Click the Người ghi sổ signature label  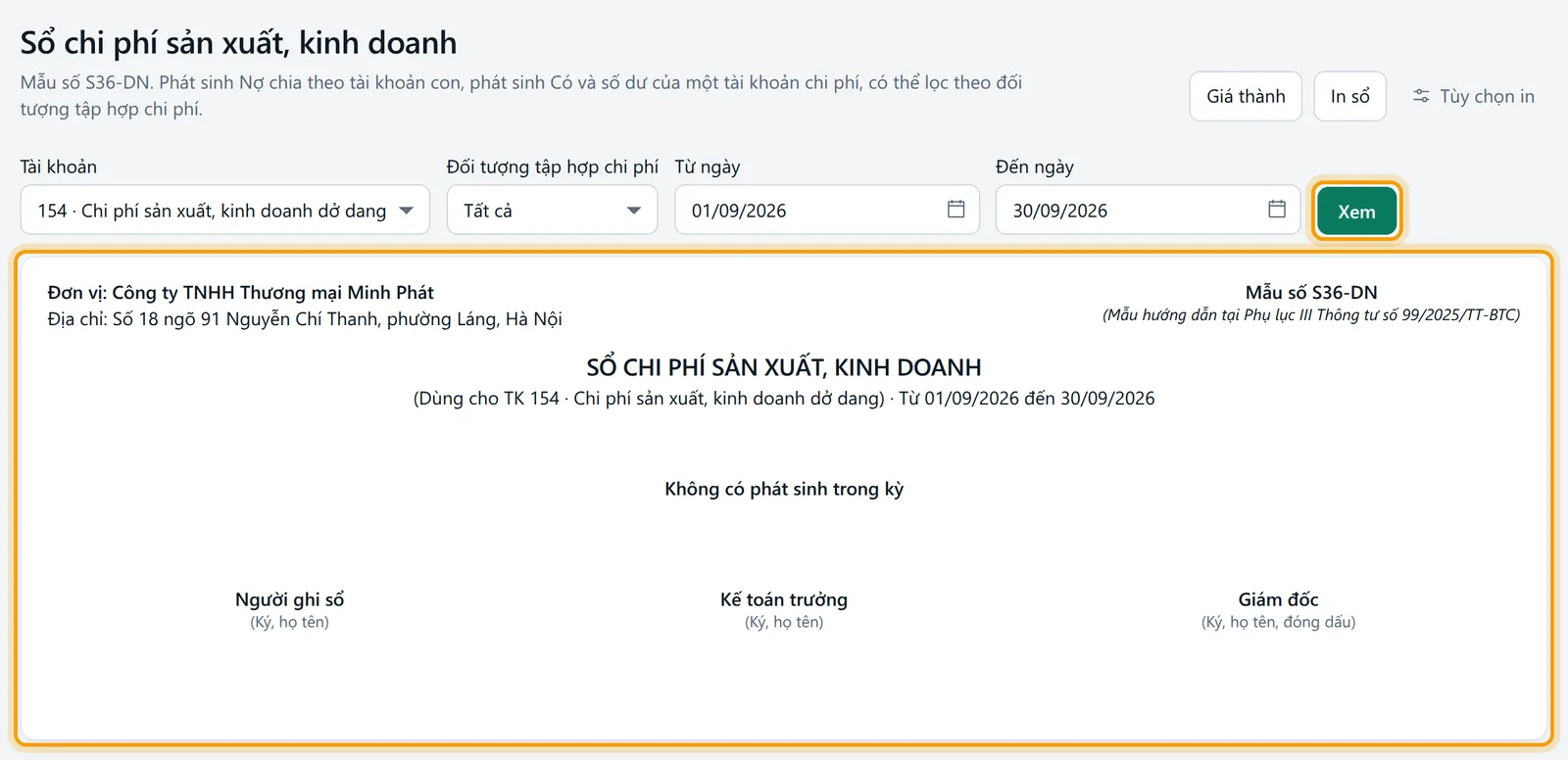(289, 599)
